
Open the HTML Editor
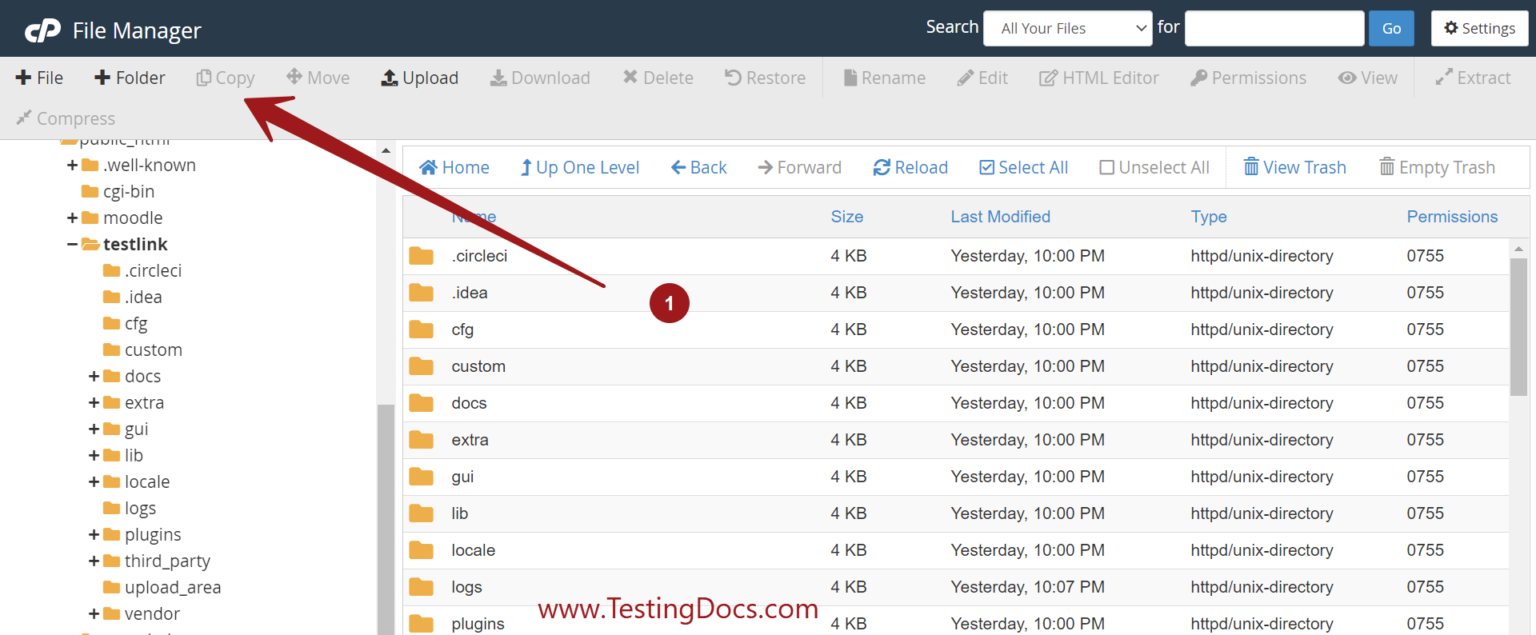tap(1098, 77)
